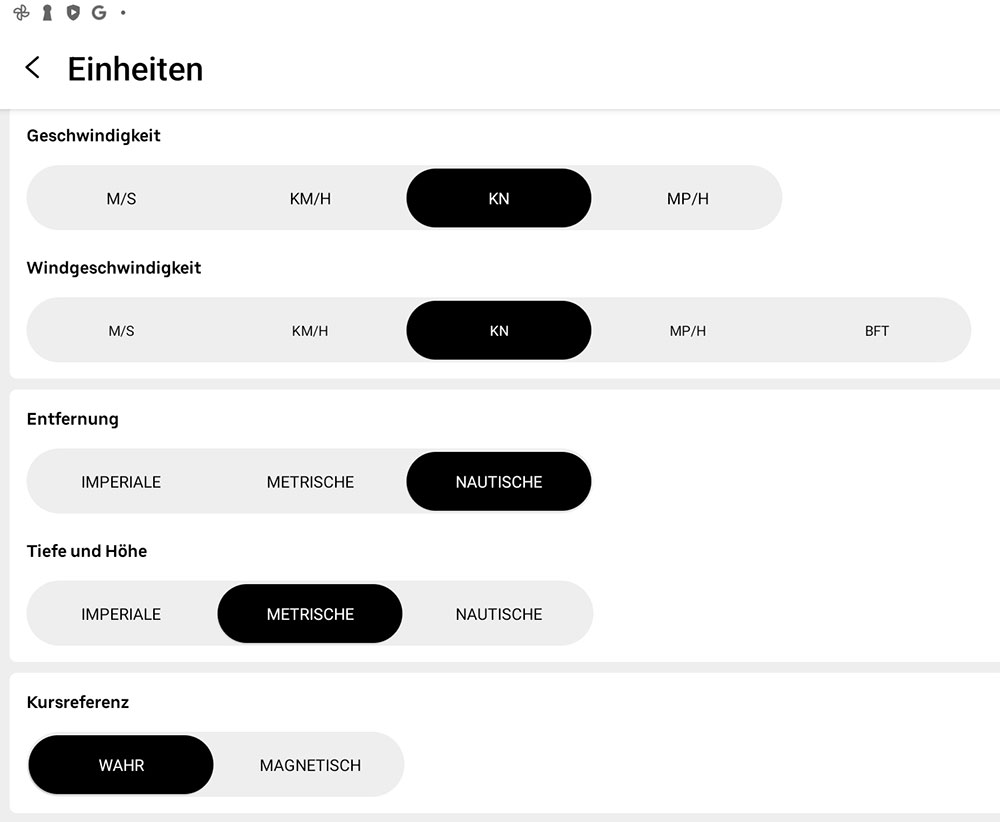Choose KM/H for Geschwindigkeit

click(x=310, y=198)
